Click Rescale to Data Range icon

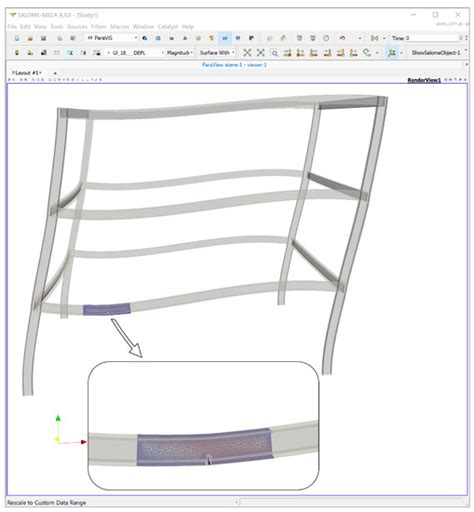tap(57, 53)
